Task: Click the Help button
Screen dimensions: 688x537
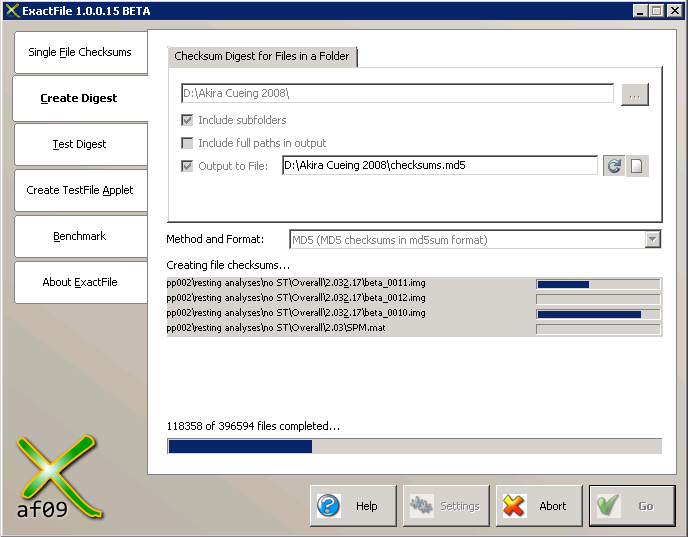Action: [x=353, y=506]
